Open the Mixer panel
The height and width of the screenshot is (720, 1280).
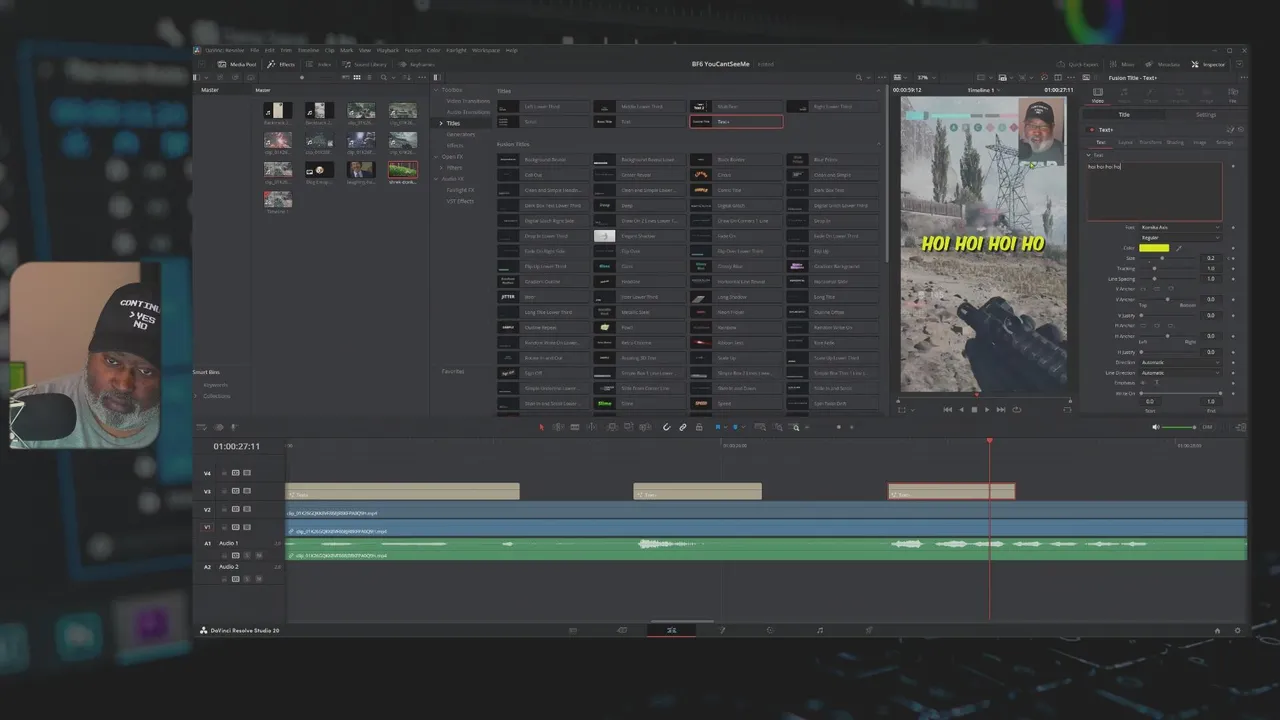1123,64
